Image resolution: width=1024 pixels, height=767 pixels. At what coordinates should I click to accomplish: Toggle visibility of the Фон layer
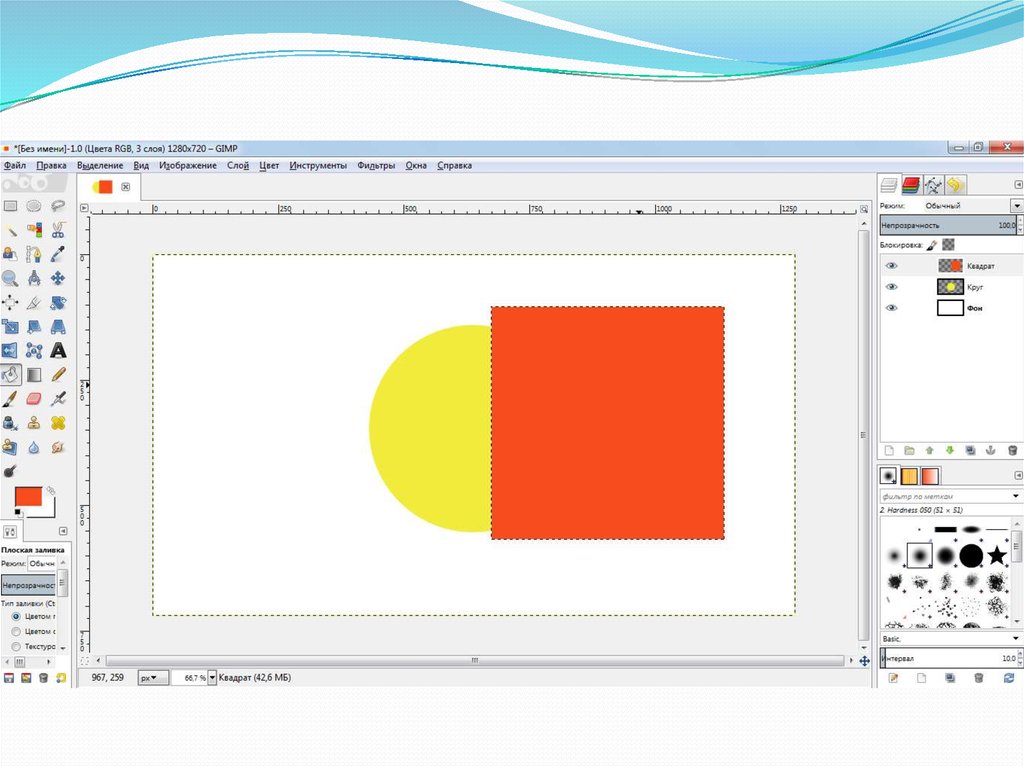[891, 308]
